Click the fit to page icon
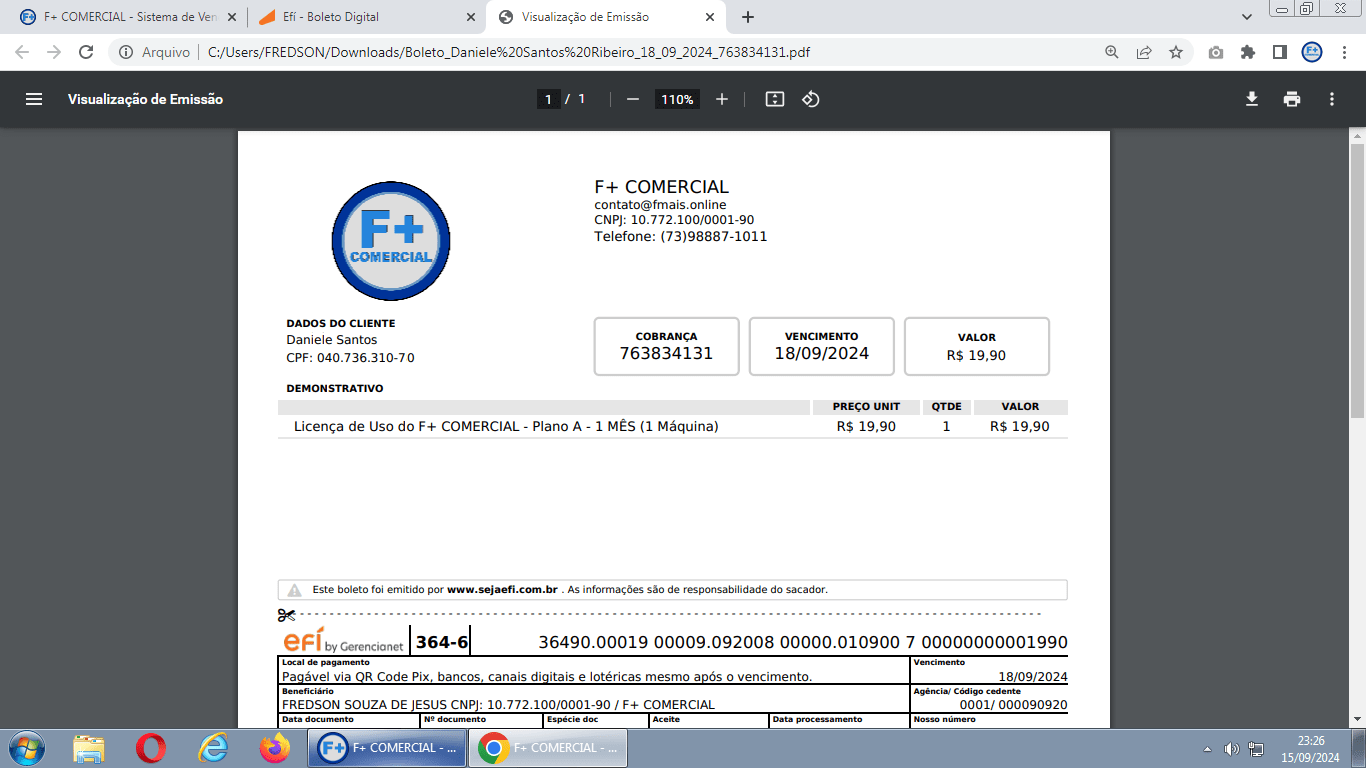Screen dimensions: 1366x768 pos(775,99)
